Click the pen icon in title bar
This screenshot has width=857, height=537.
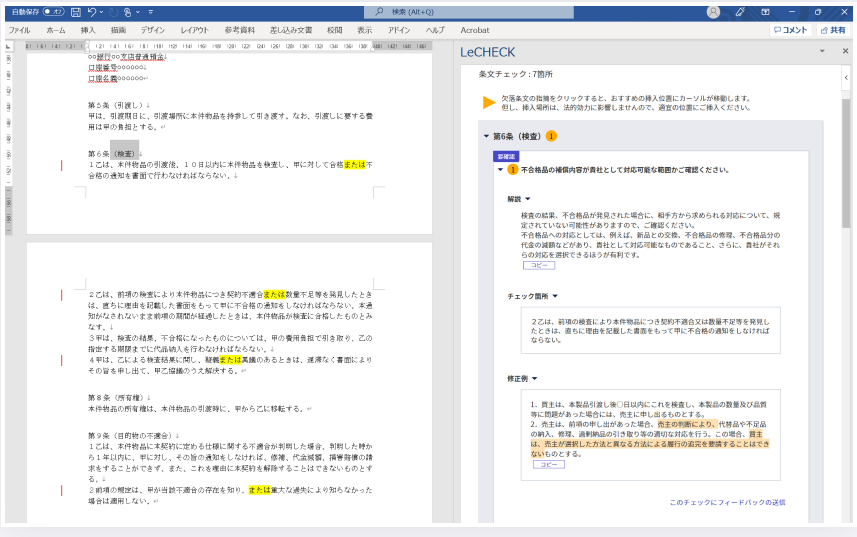(x=740, y=12)
